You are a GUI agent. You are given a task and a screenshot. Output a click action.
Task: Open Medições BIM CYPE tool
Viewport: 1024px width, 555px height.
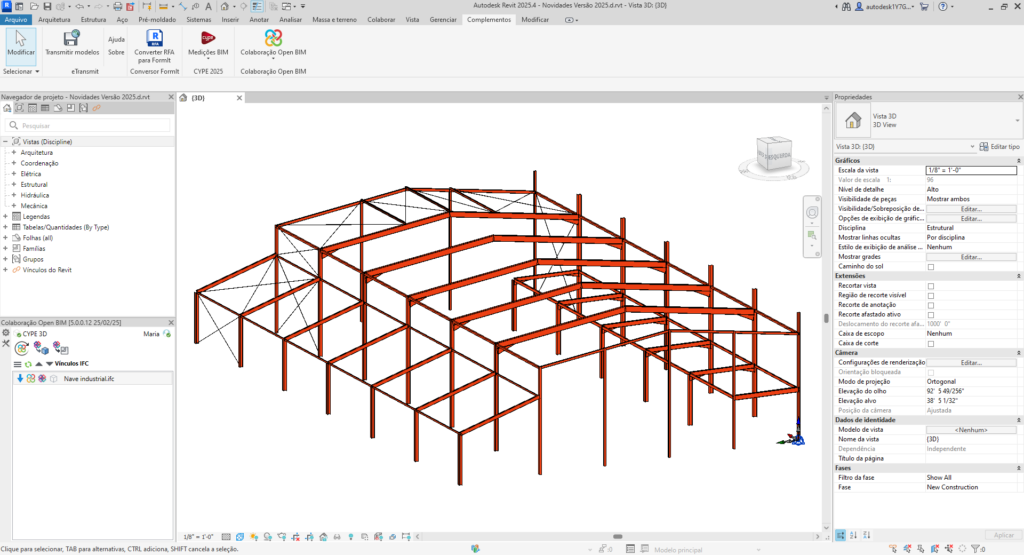coord(208,43)
